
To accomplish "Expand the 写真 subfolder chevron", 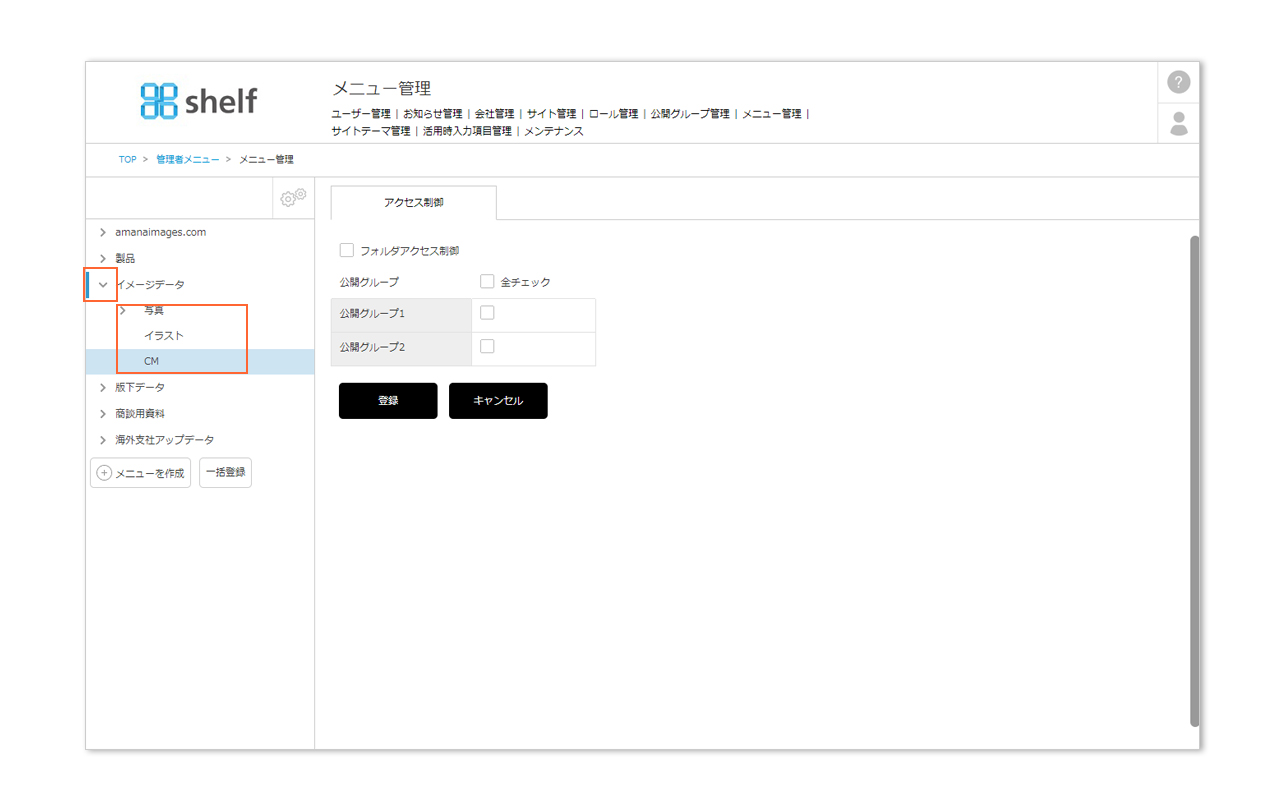I will point(122,310).
